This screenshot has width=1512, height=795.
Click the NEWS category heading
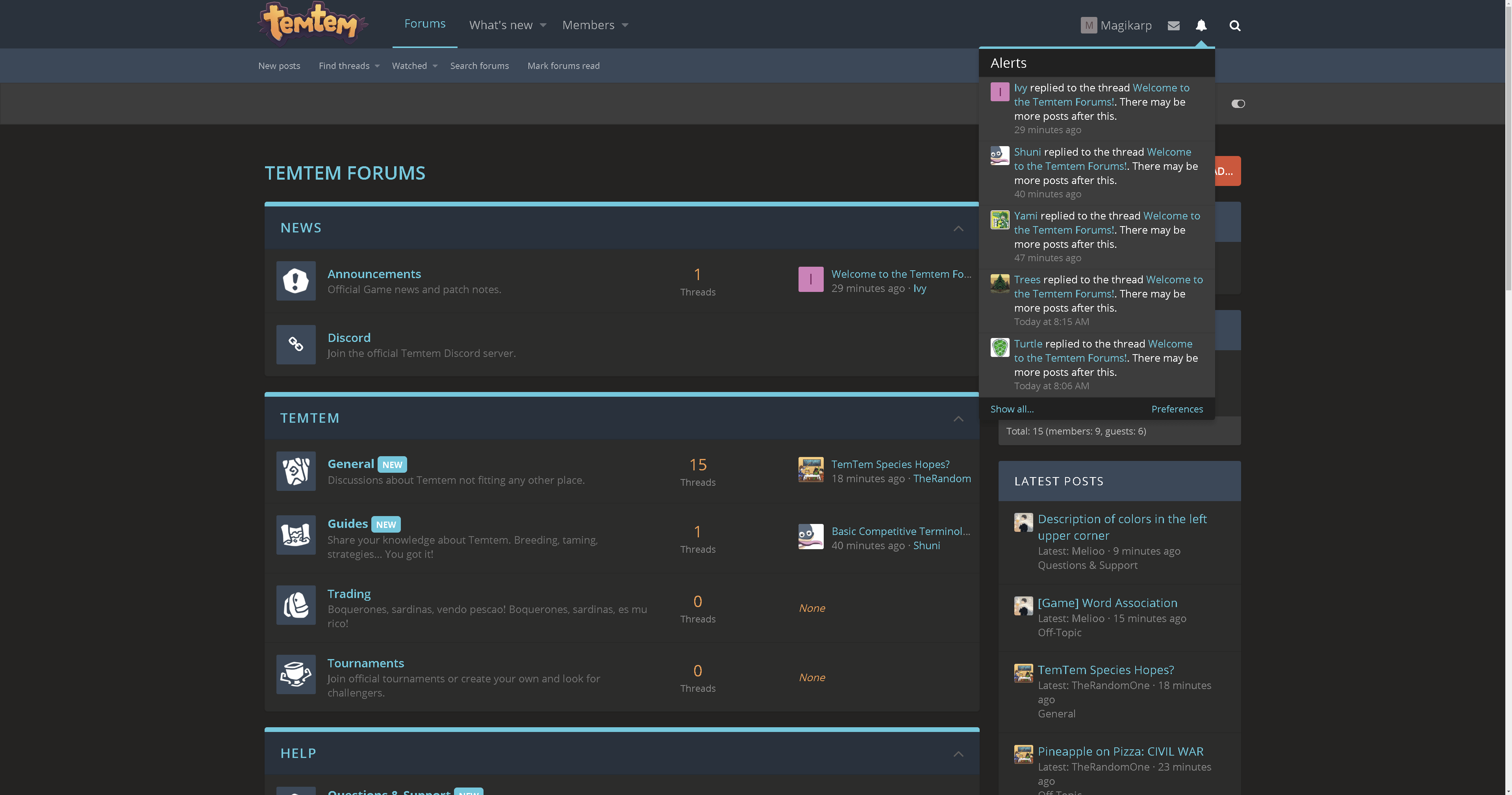300,228
